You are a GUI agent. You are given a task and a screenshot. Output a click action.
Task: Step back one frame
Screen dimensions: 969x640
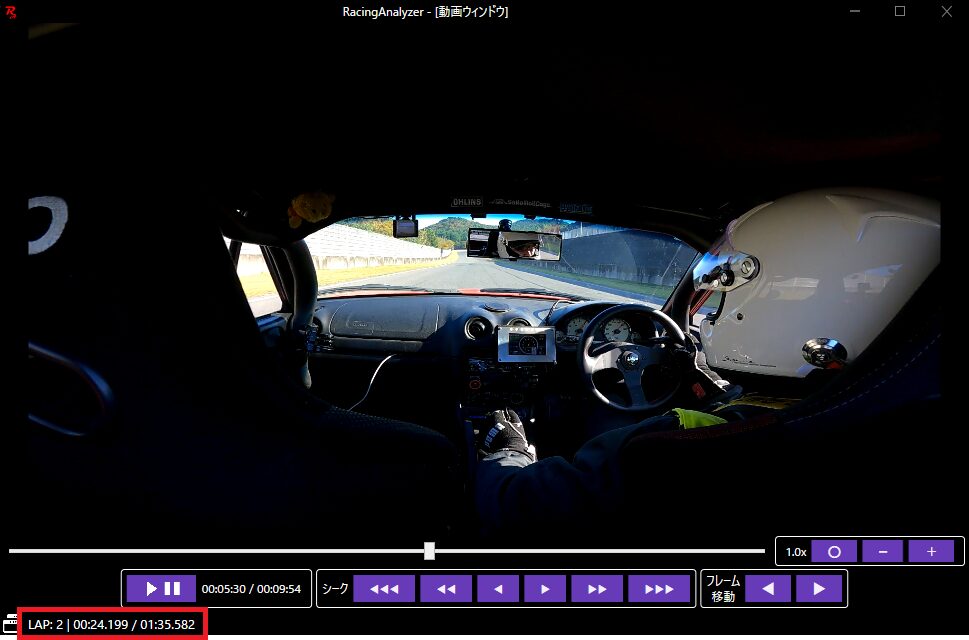768,589
